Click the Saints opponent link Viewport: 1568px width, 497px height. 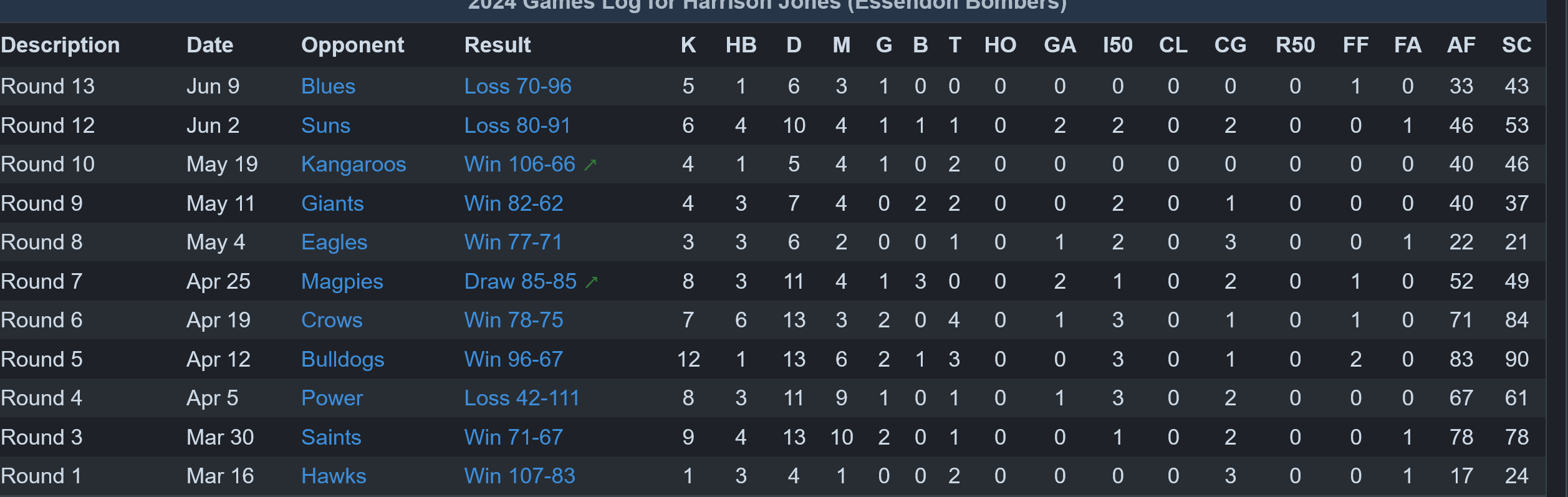coord(331,437)
